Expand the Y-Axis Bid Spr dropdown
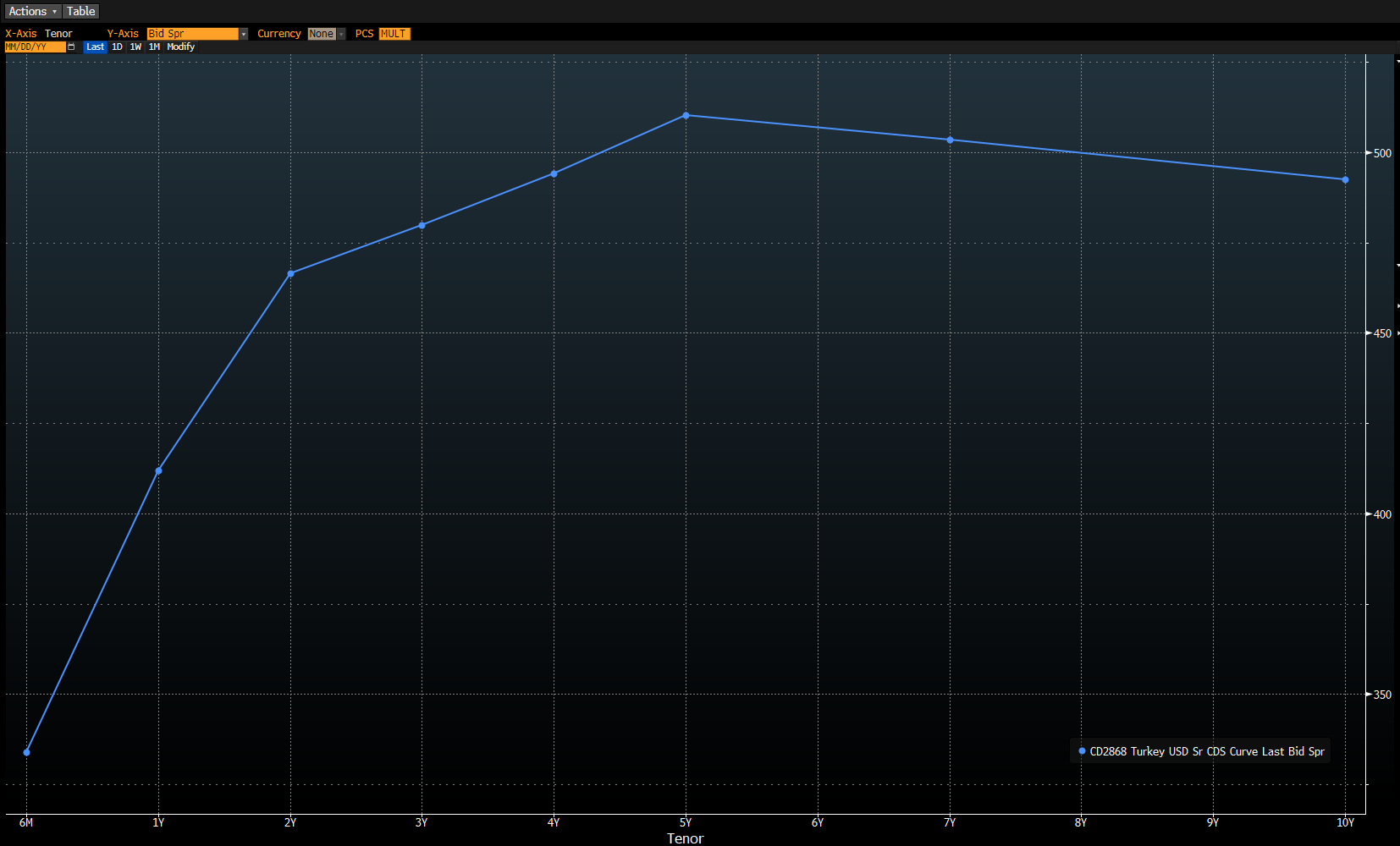This screenshot has height=846, width=1400. [197, 34]
